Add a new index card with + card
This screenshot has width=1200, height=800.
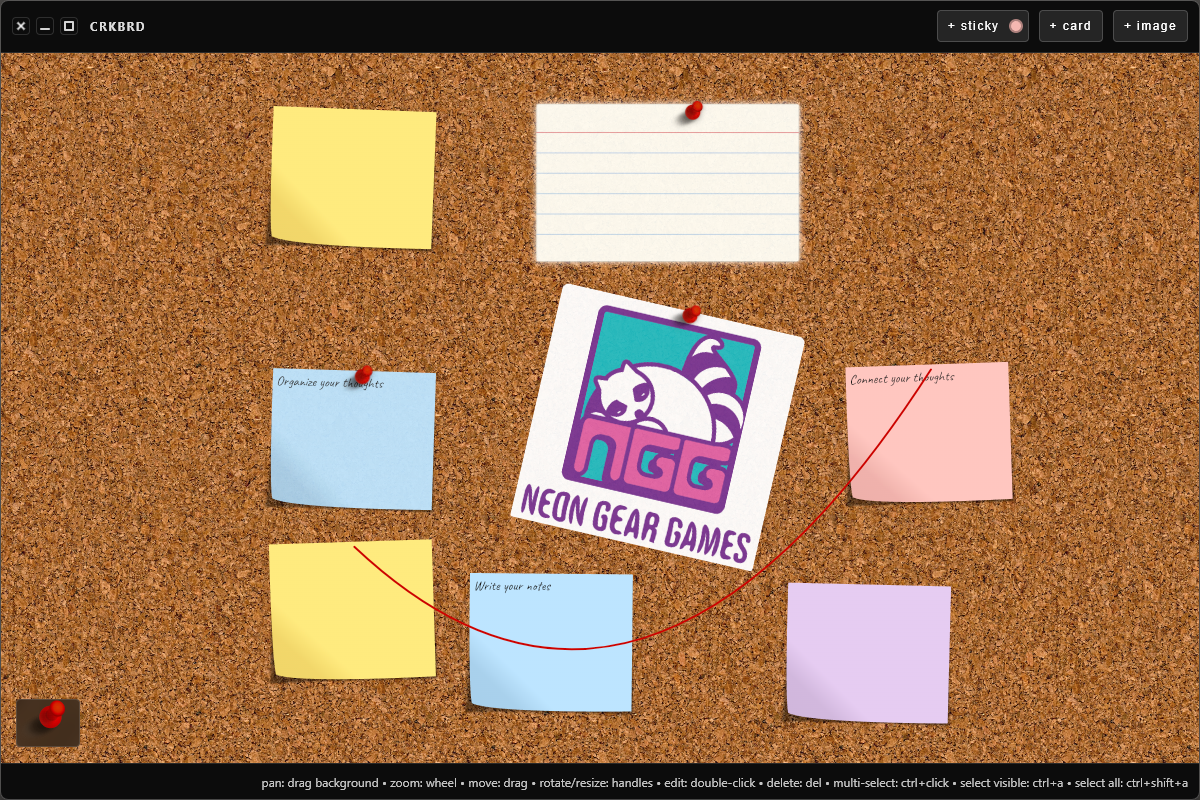point(1071,26)
